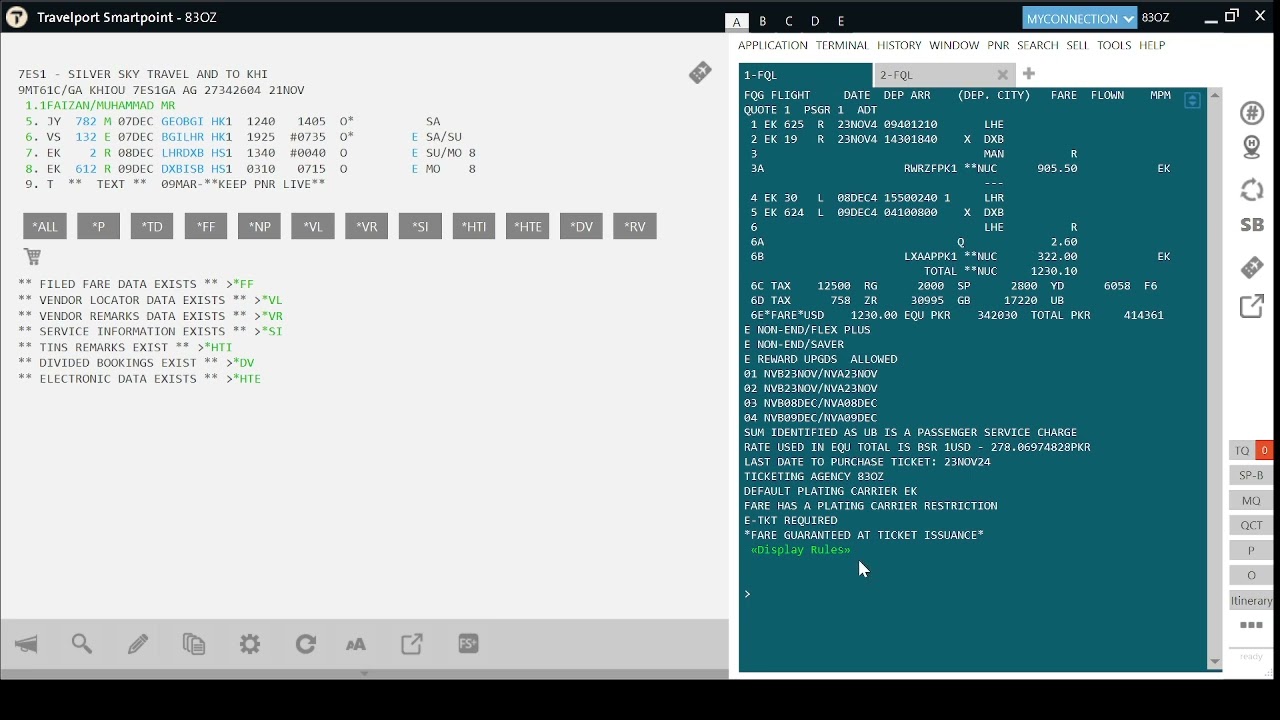The height and width of the screenshot is (720, 1280).
Task: Click the *ALL button
Action: 45,227
